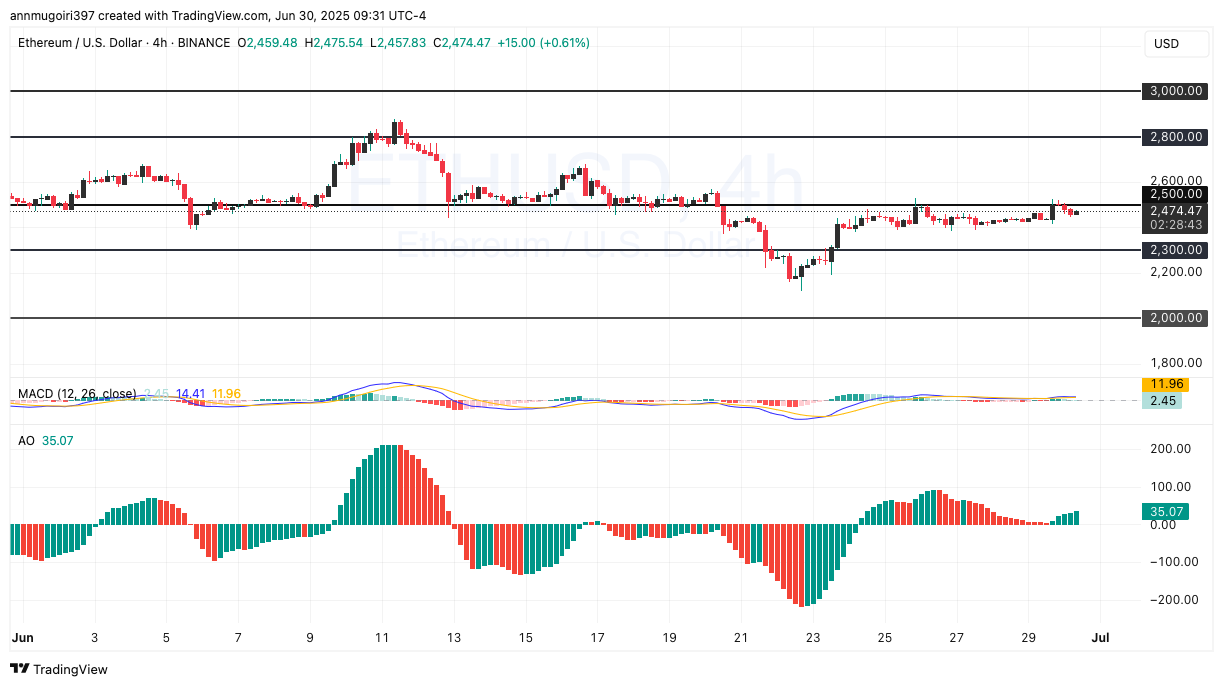
Task: Click the AO axis label 100.00
Action: pyautogui.click(x=1171, y=486)
